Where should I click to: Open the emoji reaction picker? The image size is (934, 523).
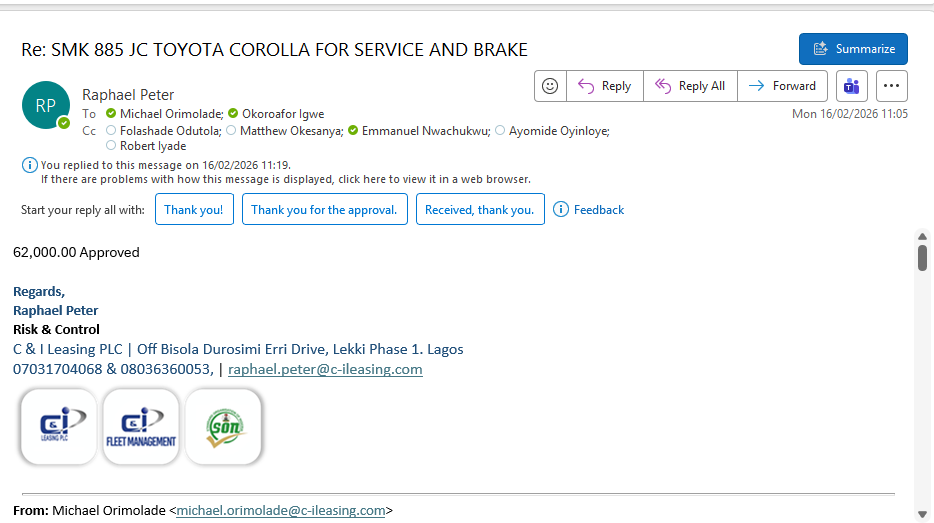[550, 86]
